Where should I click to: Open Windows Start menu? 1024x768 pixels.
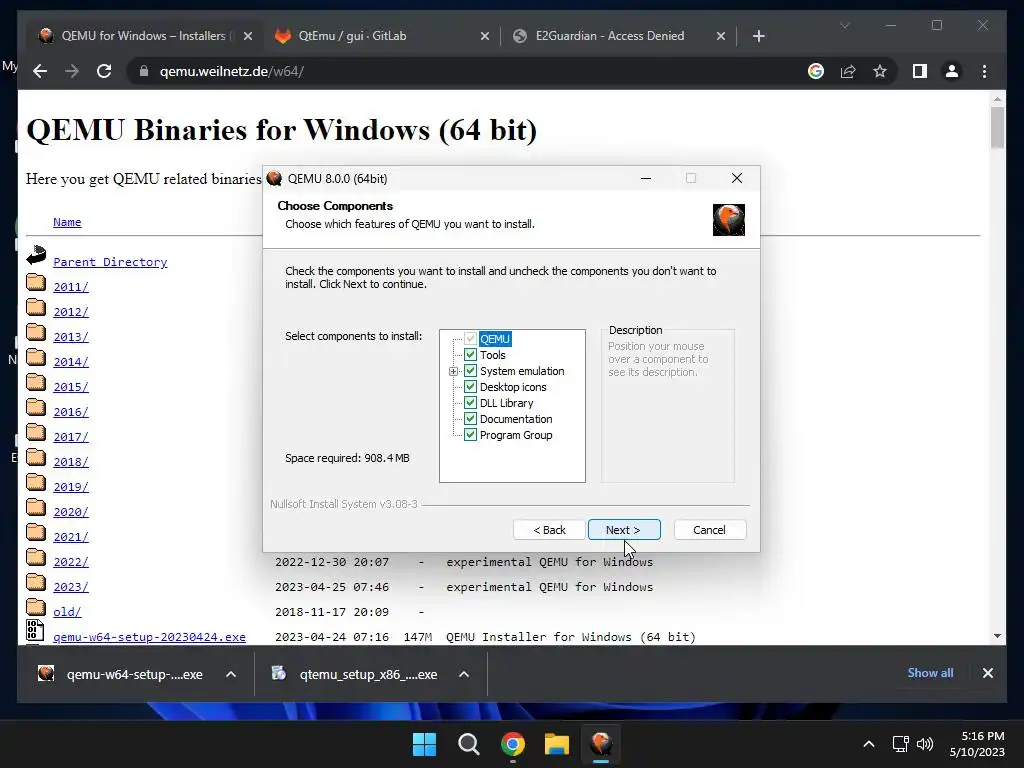tap(424, 744)
